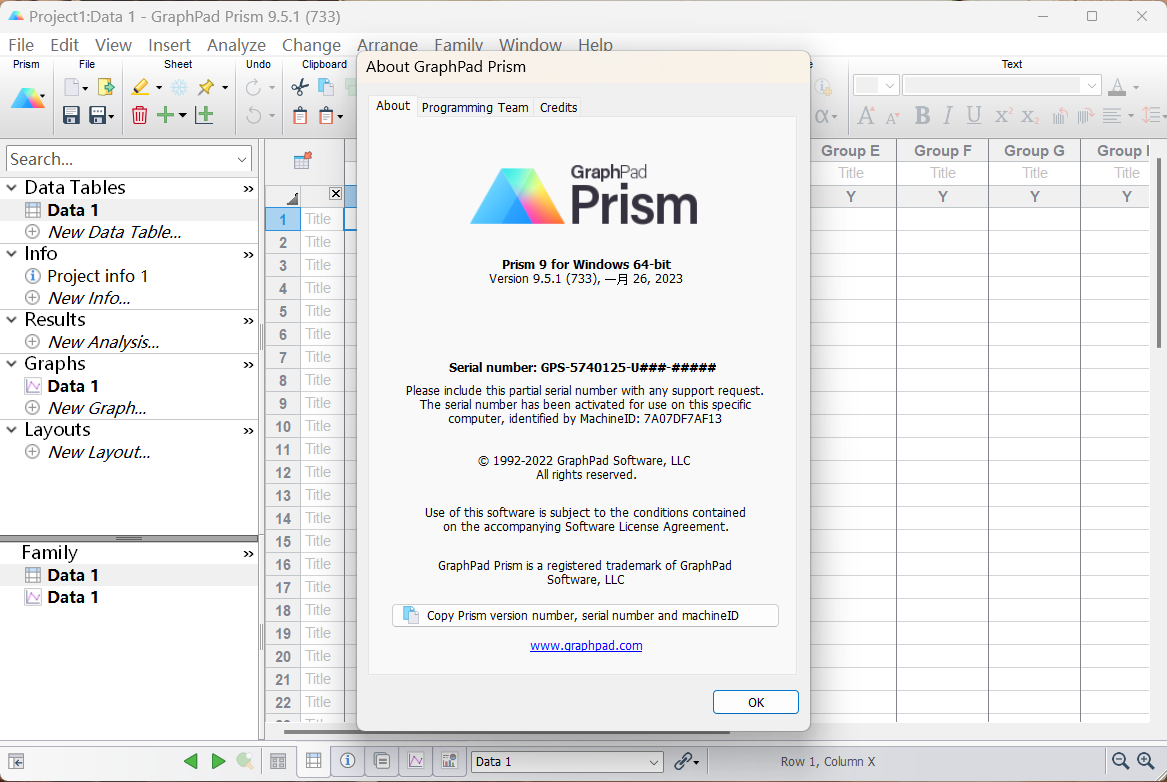Open the Prism logo menu in the toolbar
This screenshot has height=782, width=1167.
click(28, 99)
